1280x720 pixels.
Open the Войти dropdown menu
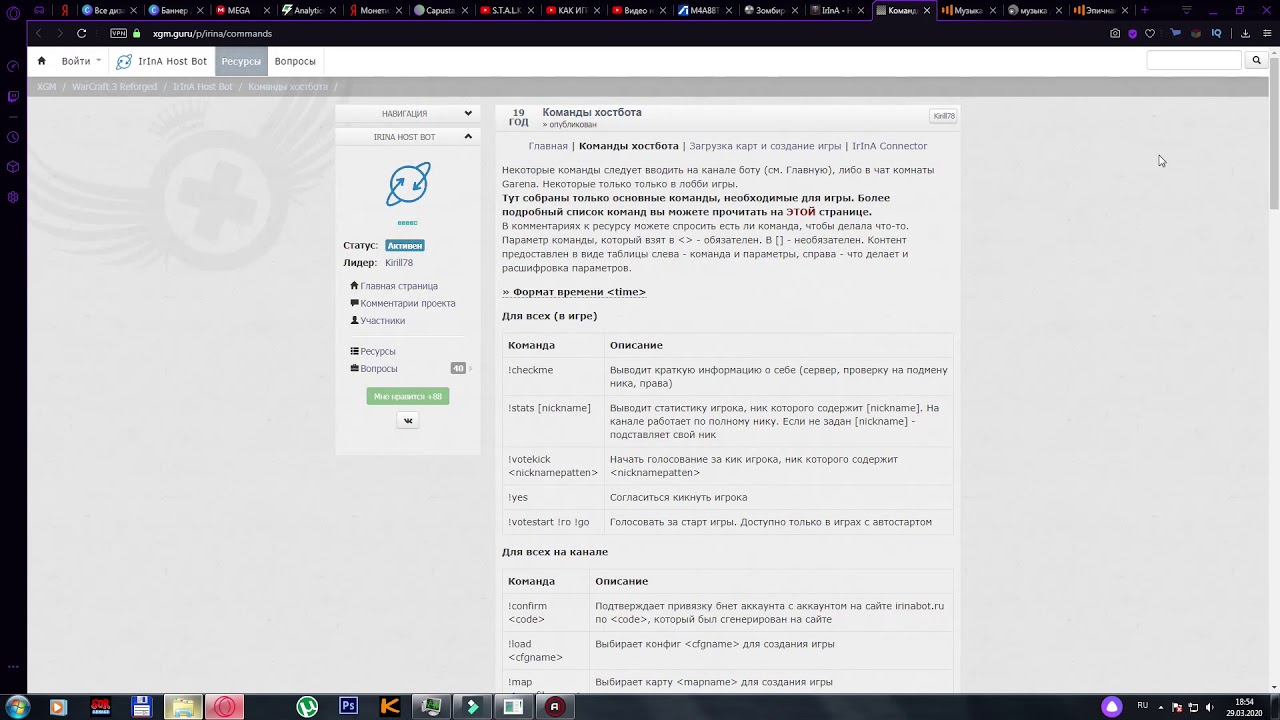81,61
